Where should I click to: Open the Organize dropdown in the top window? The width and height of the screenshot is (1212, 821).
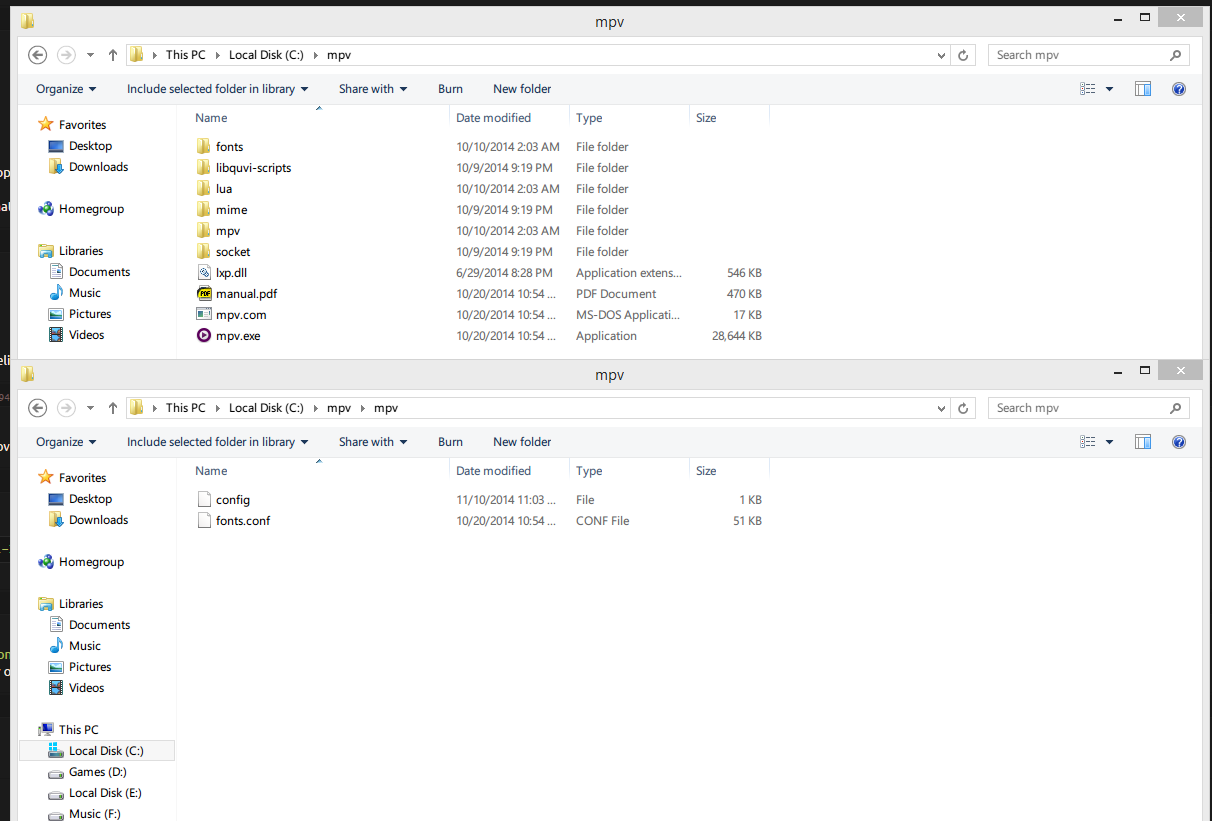(66, 89)
